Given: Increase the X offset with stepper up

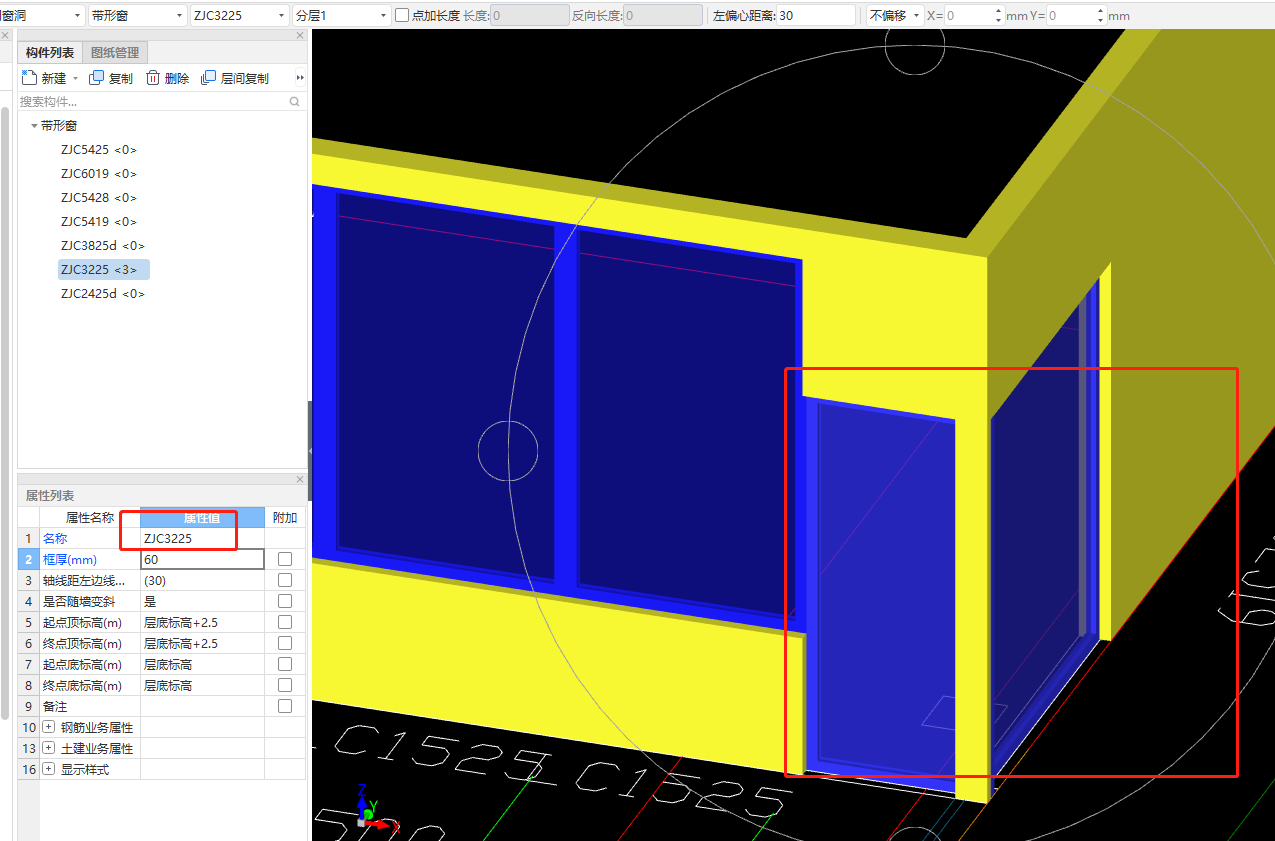Looking at the screenshot, I should point(999,11).
